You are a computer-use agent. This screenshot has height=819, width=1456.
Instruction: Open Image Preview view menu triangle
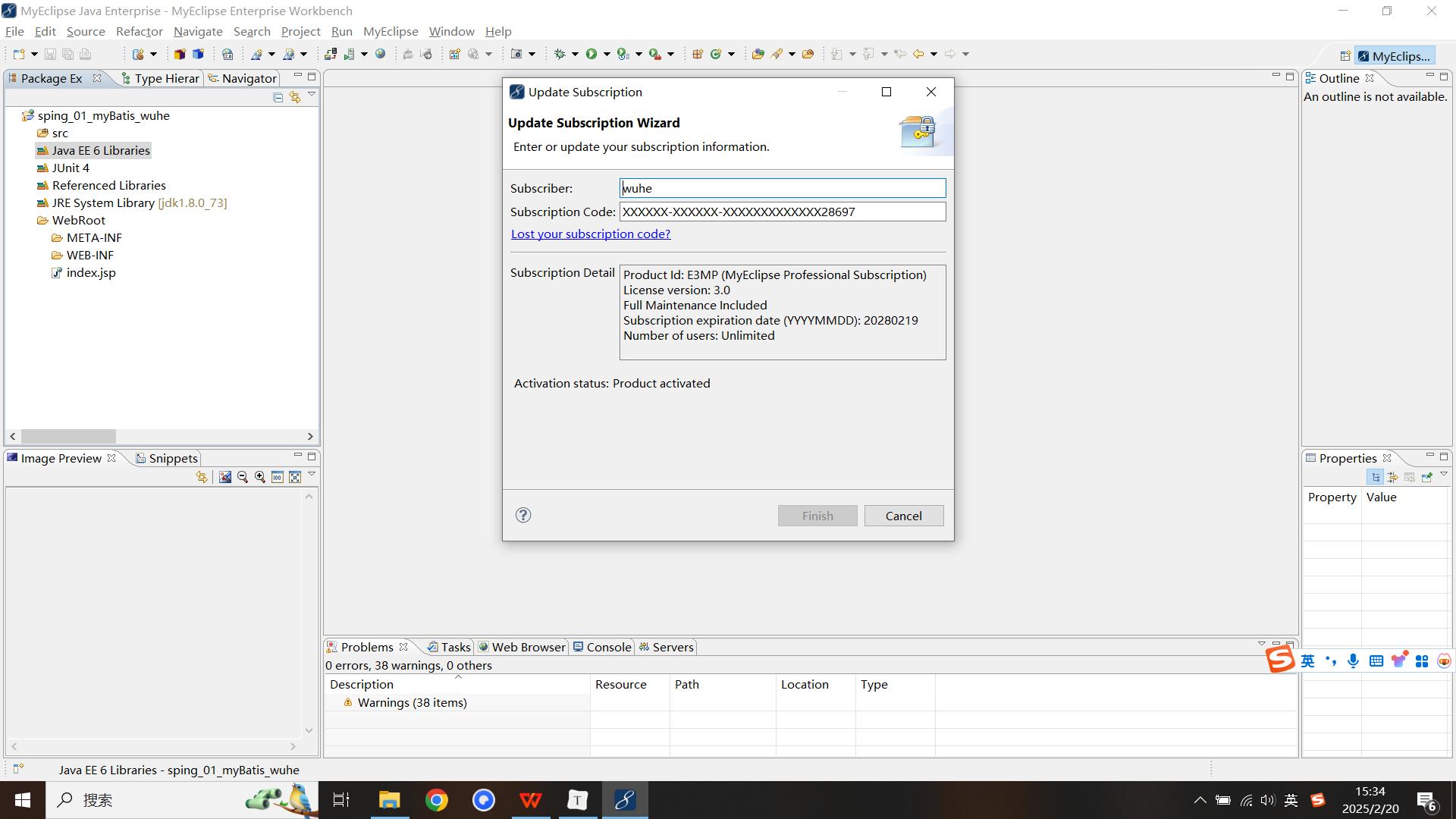pyautogui.click(x=312, y=475)
